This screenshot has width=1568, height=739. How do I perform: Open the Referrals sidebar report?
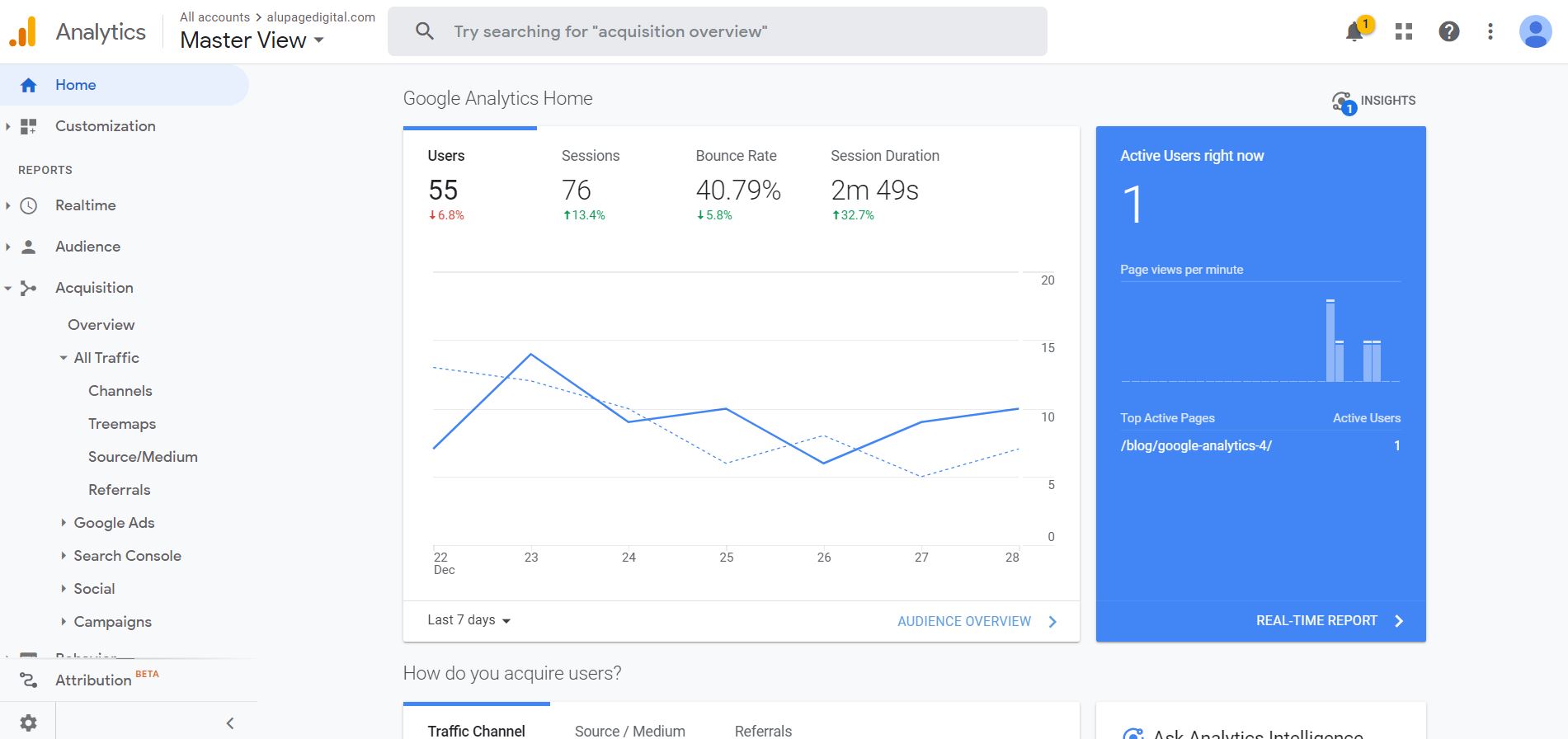[120, 490]
